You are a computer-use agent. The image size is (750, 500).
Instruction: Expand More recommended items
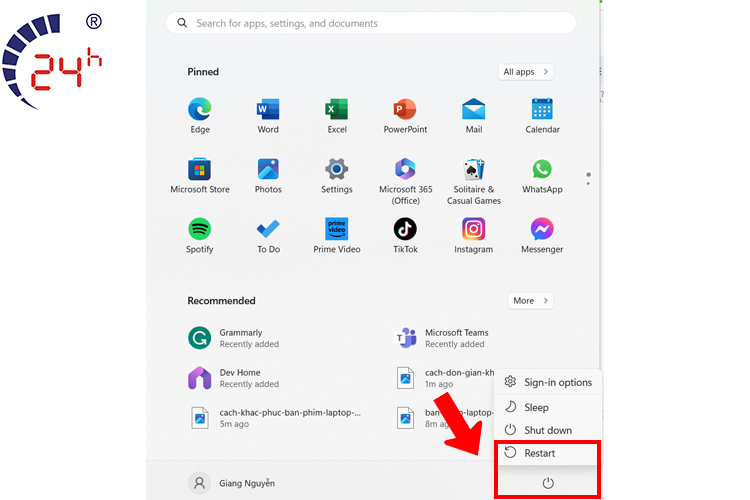[530, 300]
